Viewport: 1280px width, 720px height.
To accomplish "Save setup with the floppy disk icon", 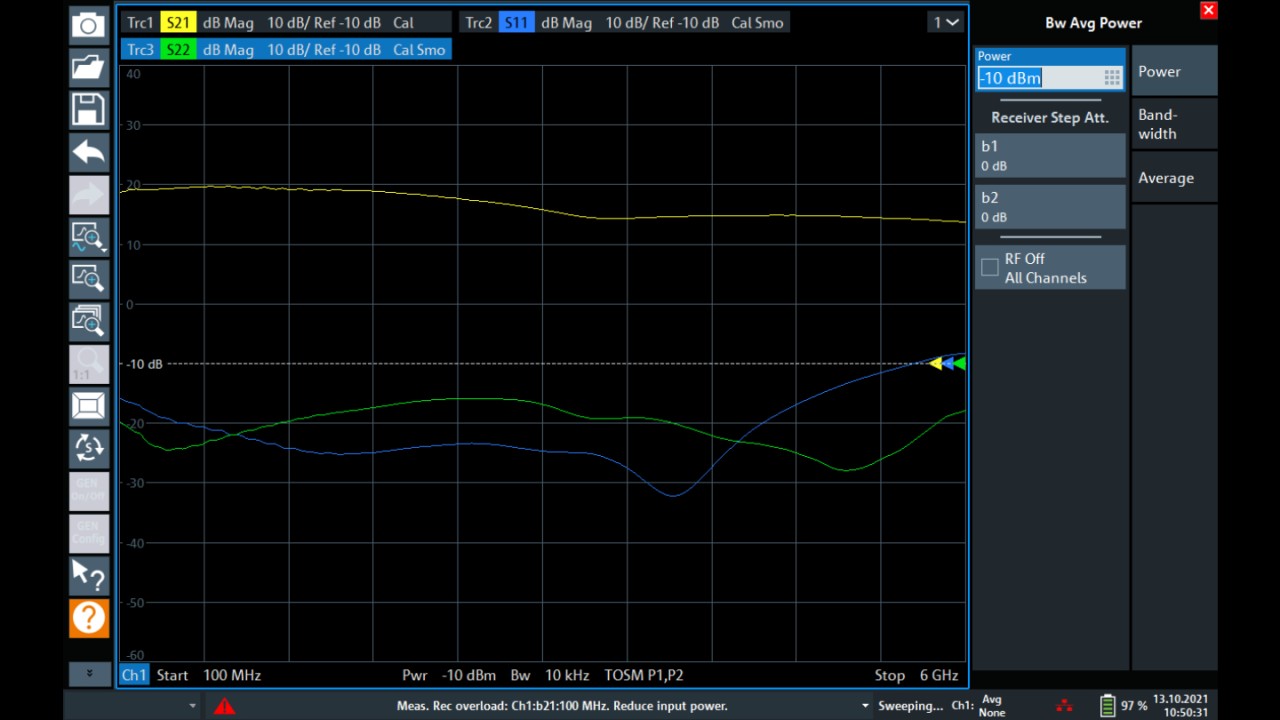I will click(88, 110).
